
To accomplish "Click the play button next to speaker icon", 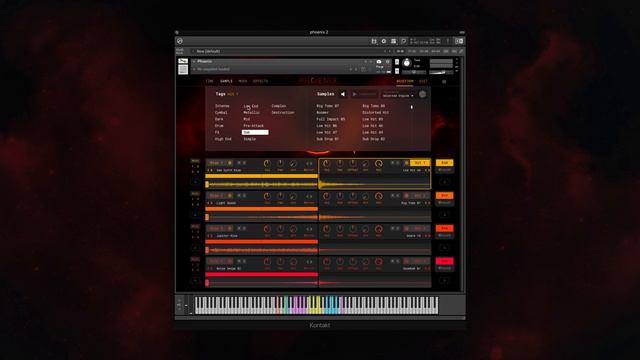I will 354,94.
